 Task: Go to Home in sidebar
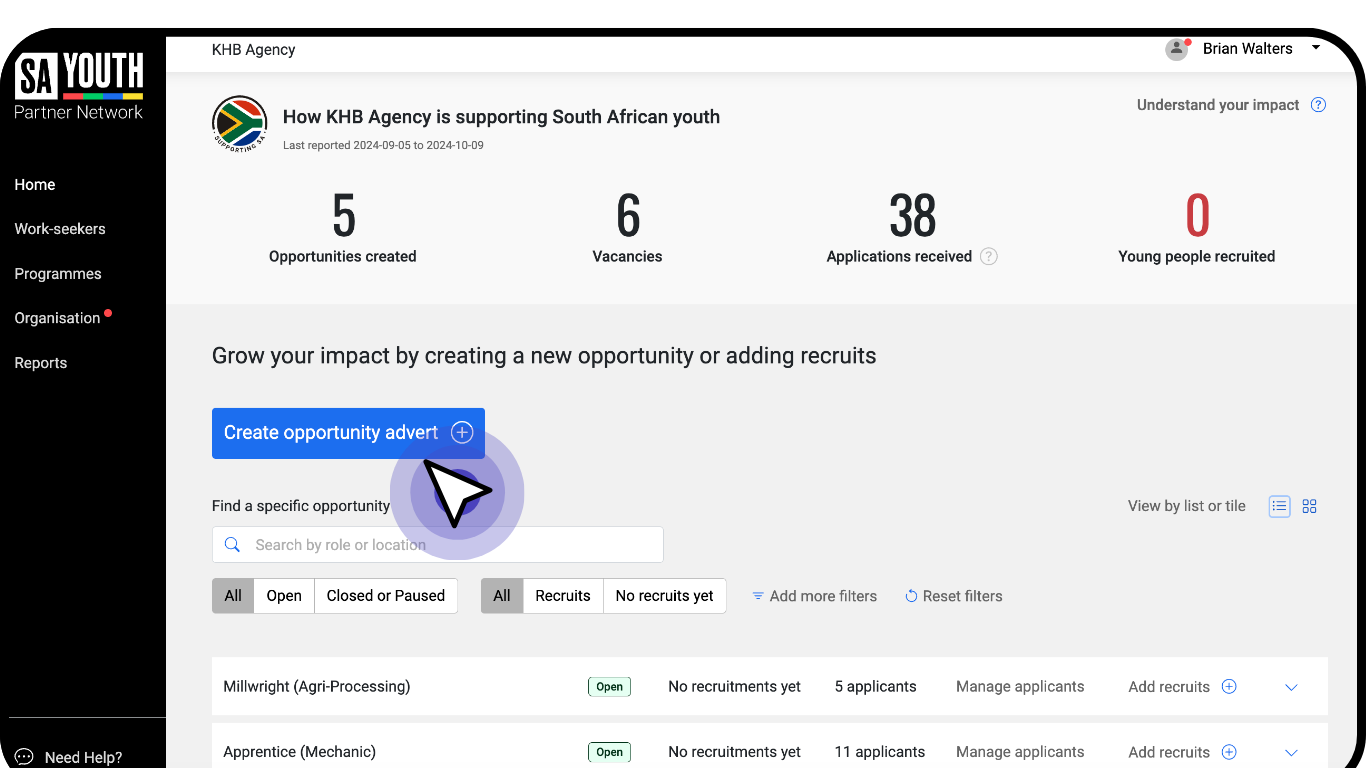pos(35,185)
